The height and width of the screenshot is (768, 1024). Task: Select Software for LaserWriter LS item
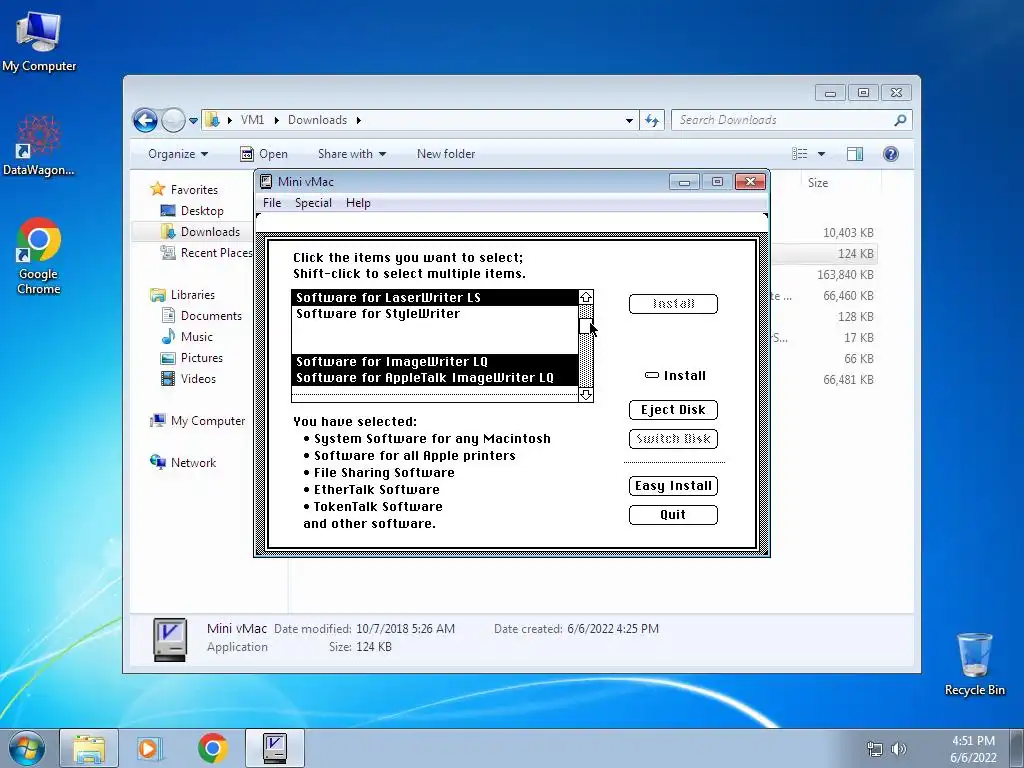click(x=435, y=298)
